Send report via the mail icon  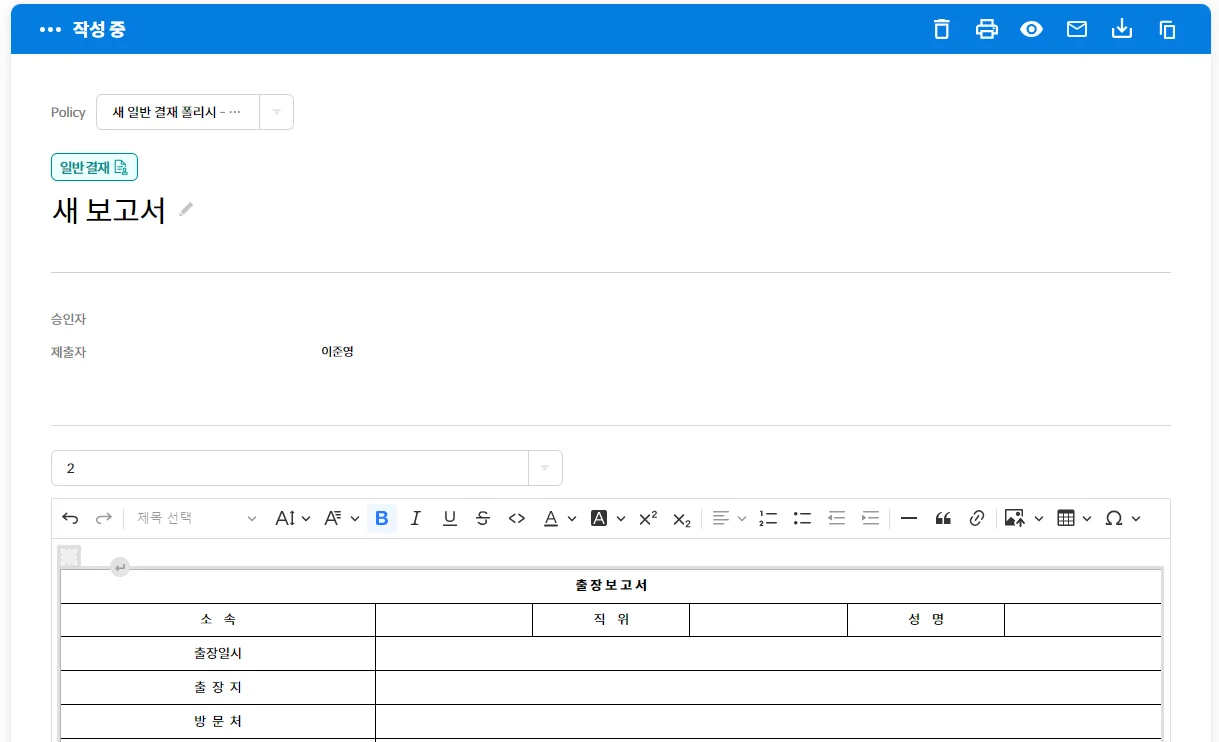[1076, 29]
